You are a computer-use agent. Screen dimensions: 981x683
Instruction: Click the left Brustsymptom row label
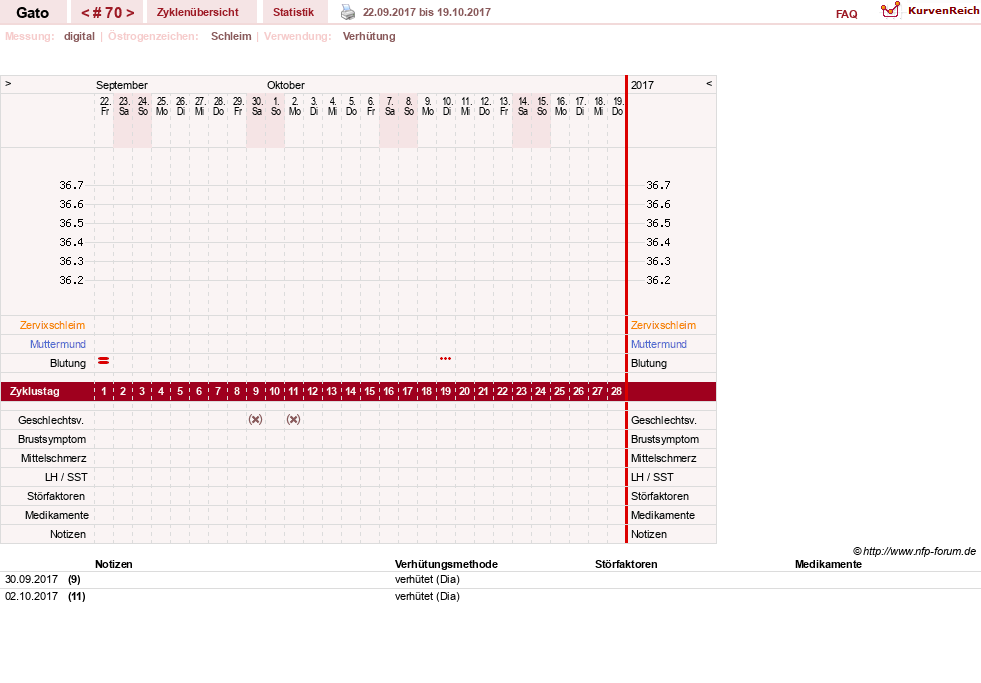pos(52,439)
